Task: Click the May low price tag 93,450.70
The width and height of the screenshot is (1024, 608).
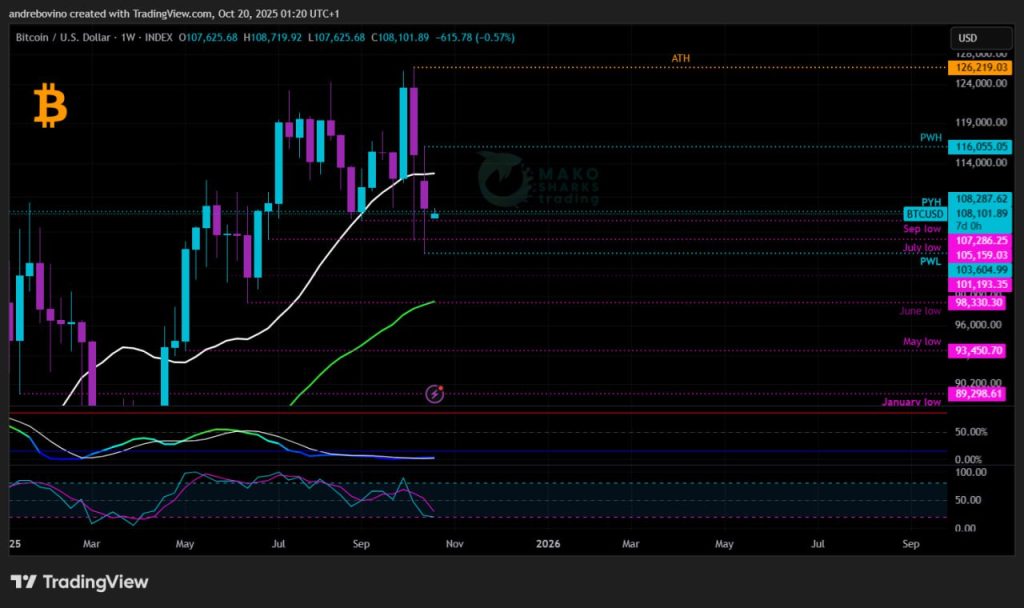Action: pos(979,351)
